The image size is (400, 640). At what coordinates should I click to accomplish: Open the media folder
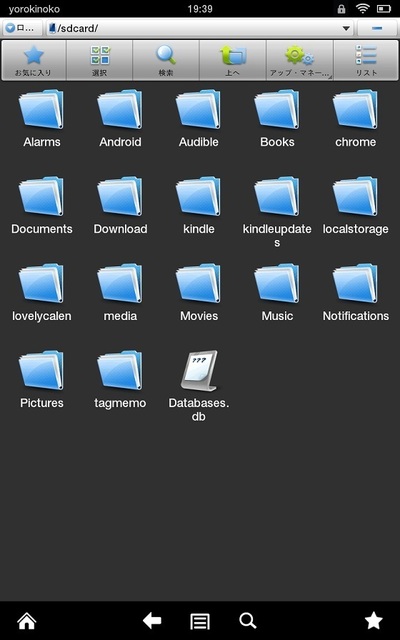120,293
